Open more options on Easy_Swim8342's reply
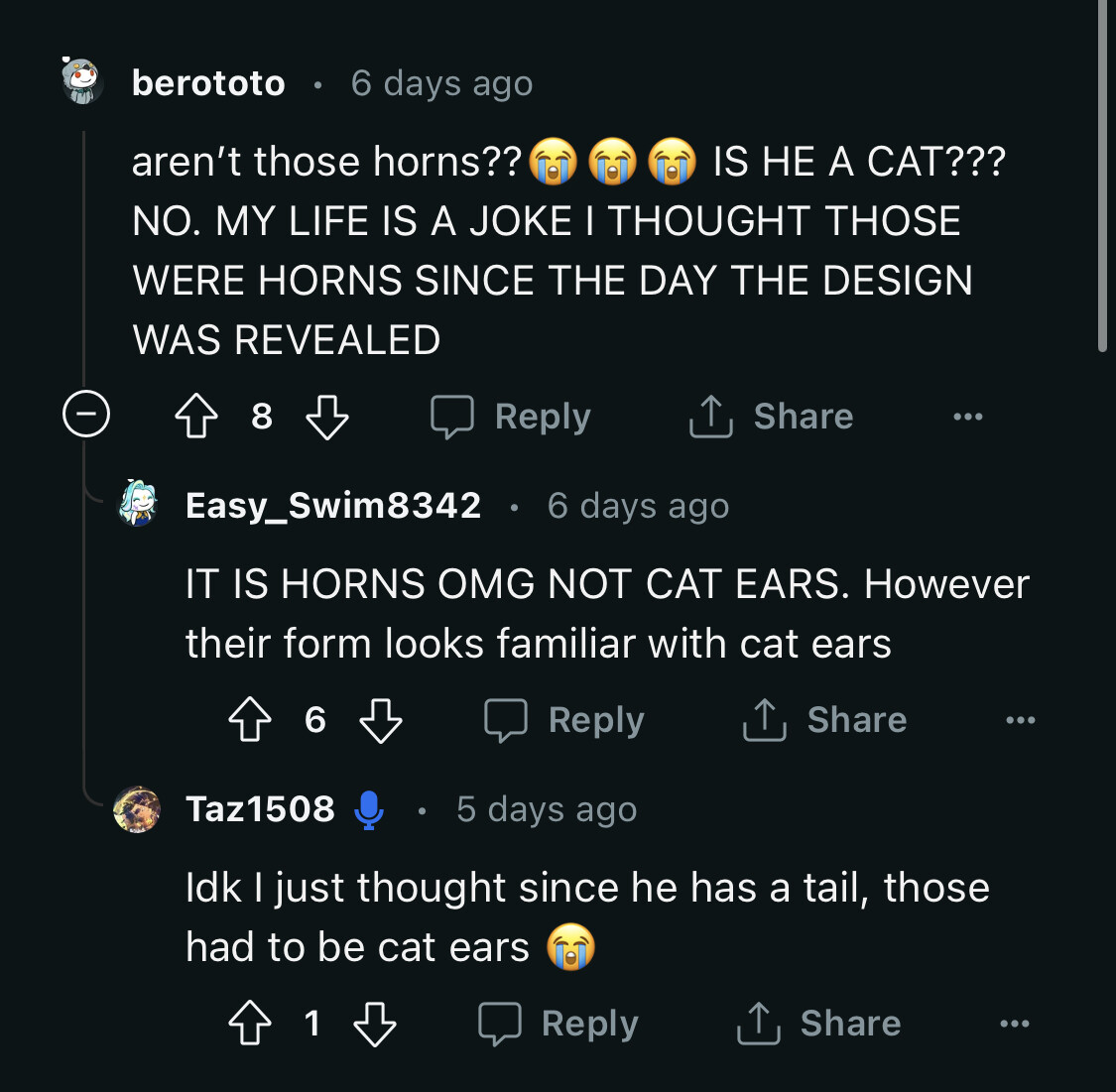This screenshot has width=1116, height=1092. (x=1020, y=720)
